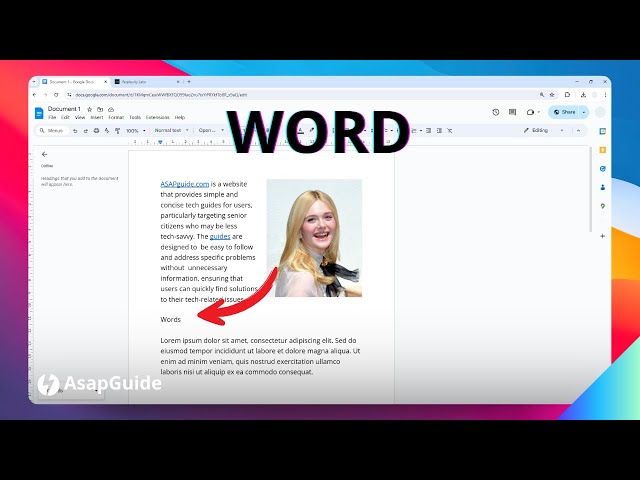The width and height of the screenshot is (640, 480).
Task: Click the word Words in document
Action: [171, 320]
